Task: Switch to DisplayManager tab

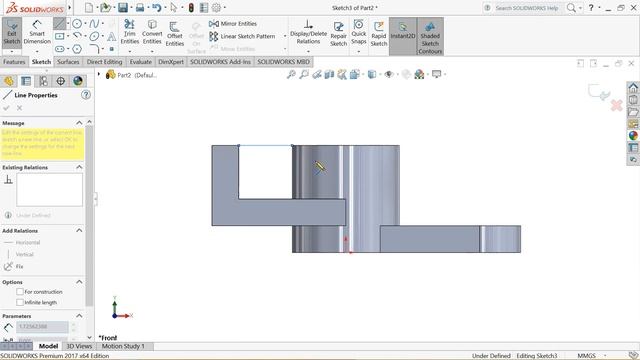Action: click(78, 81)
